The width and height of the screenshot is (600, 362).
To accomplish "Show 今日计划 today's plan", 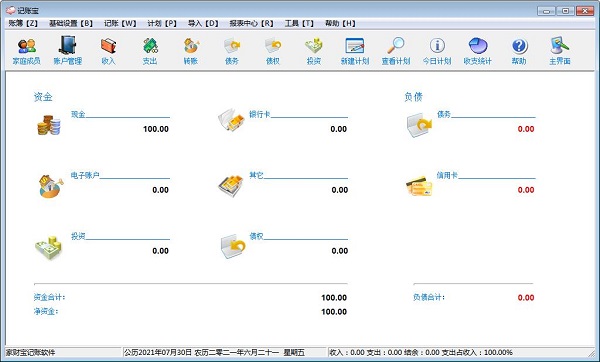I will 437,51.
